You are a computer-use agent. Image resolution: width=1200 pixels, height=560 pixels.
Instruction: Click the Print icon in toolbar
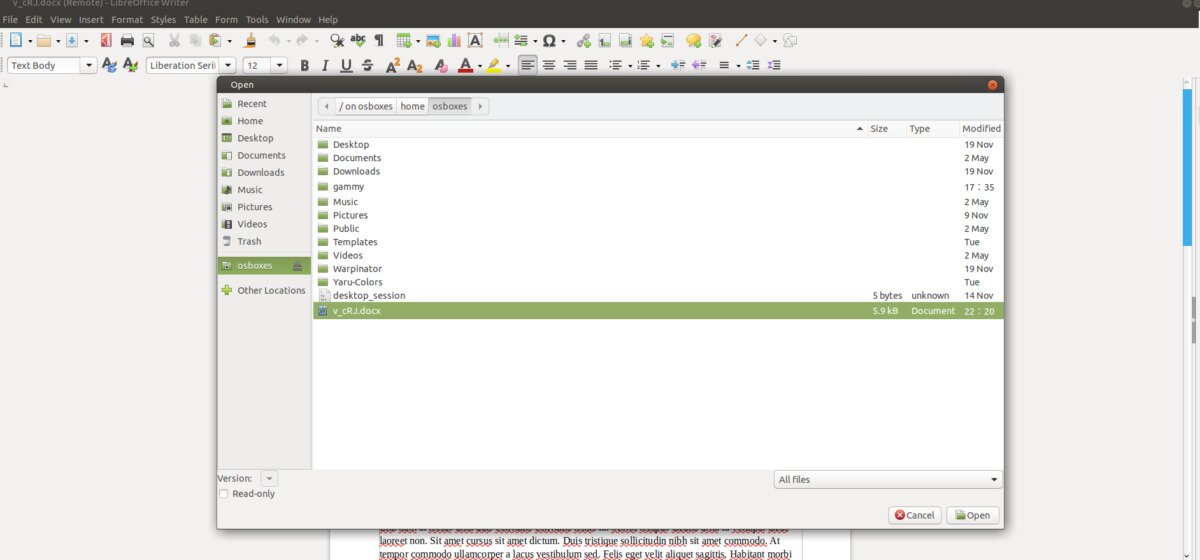(127, 41)
